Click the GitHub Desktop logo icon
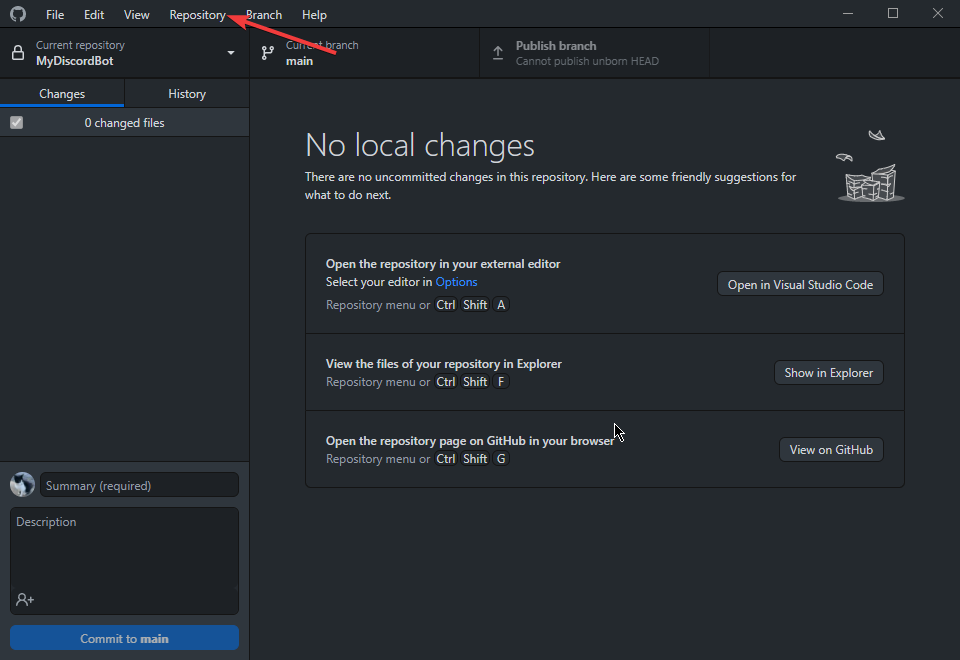The width and height of the screenshot is (960, 660). pos(18,14)
